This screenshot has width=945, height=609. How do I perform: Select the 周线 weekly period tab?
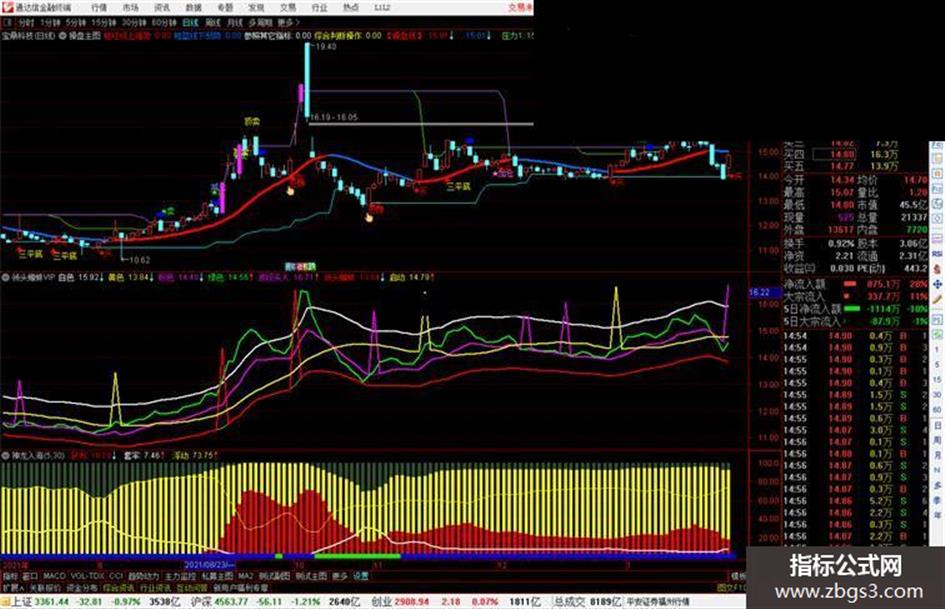click(213, 22)
